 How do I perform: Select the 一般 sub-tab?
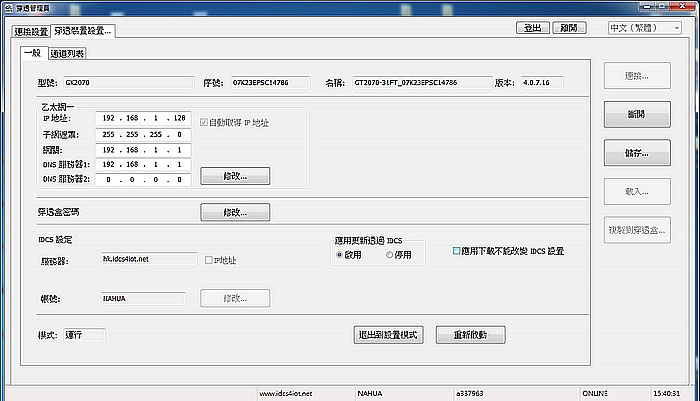click(33, 53)
